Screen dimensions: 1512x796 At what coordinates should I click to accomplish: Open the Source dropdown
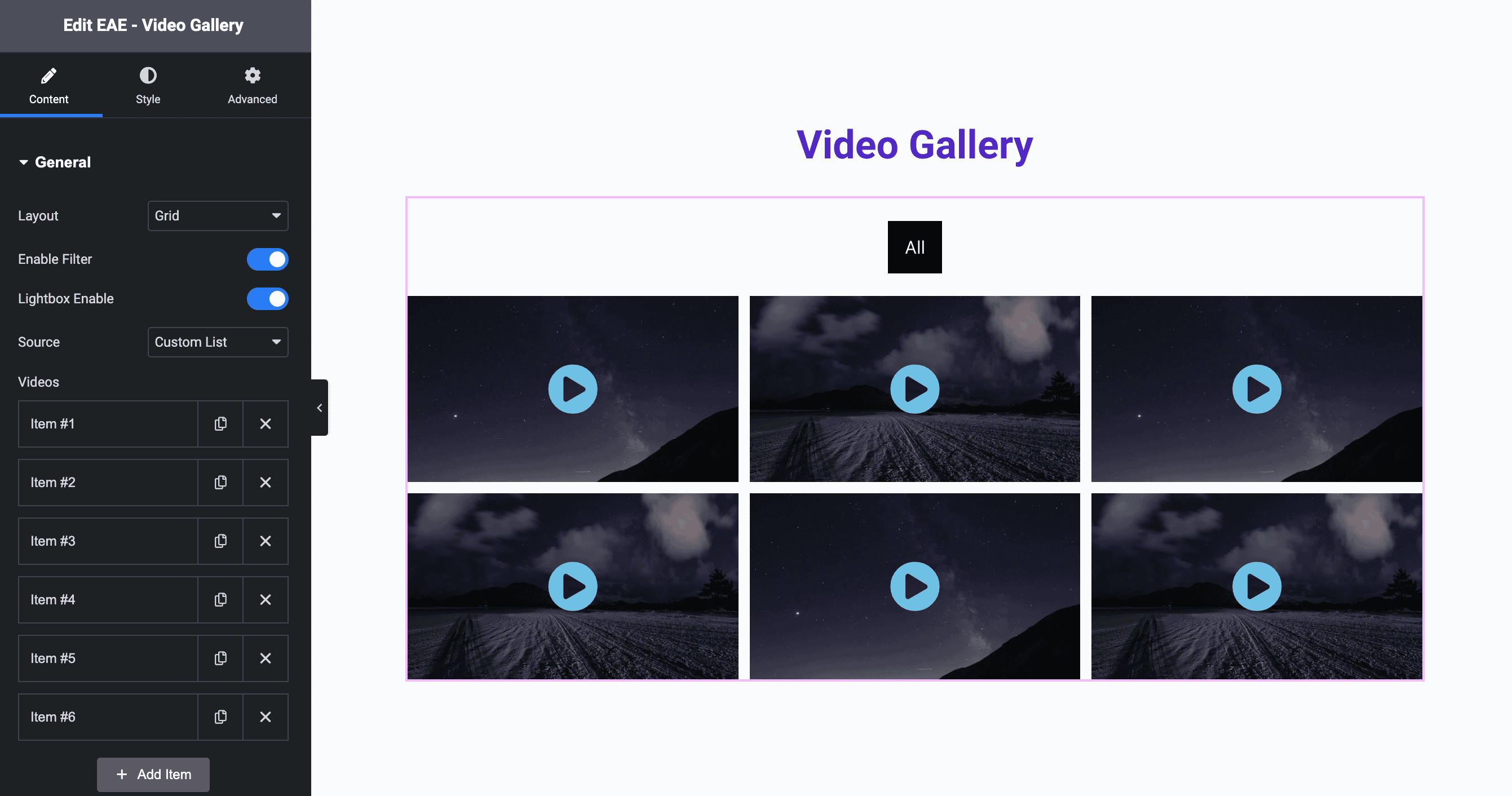[x=216, y=341]
